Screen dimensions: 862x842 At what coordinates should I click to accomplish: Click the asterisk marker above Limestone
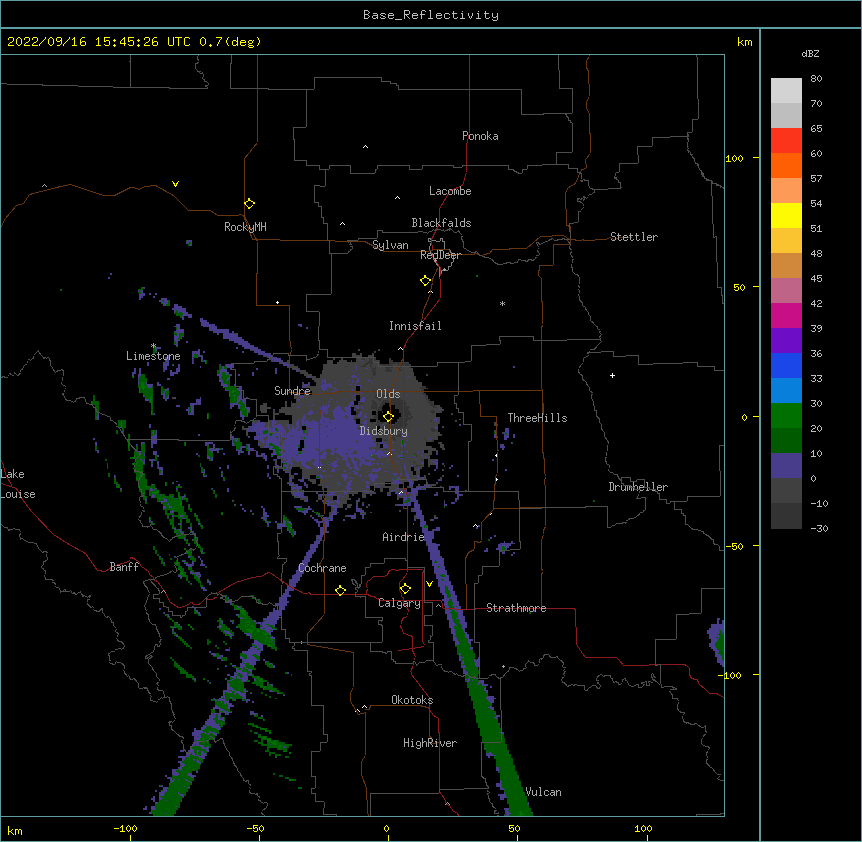click(154, 346)
